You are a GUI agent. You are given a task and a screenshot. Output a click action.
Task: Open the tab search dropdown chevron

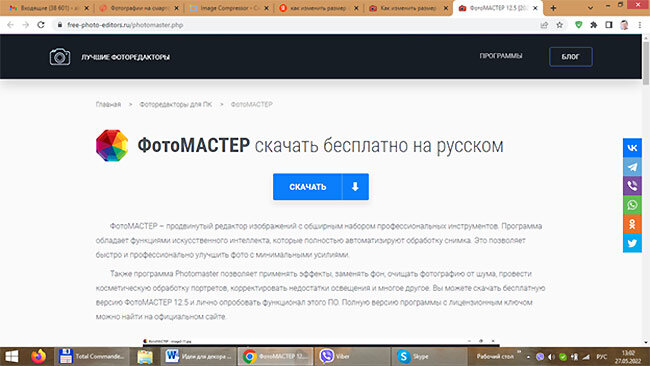[590, 7]
